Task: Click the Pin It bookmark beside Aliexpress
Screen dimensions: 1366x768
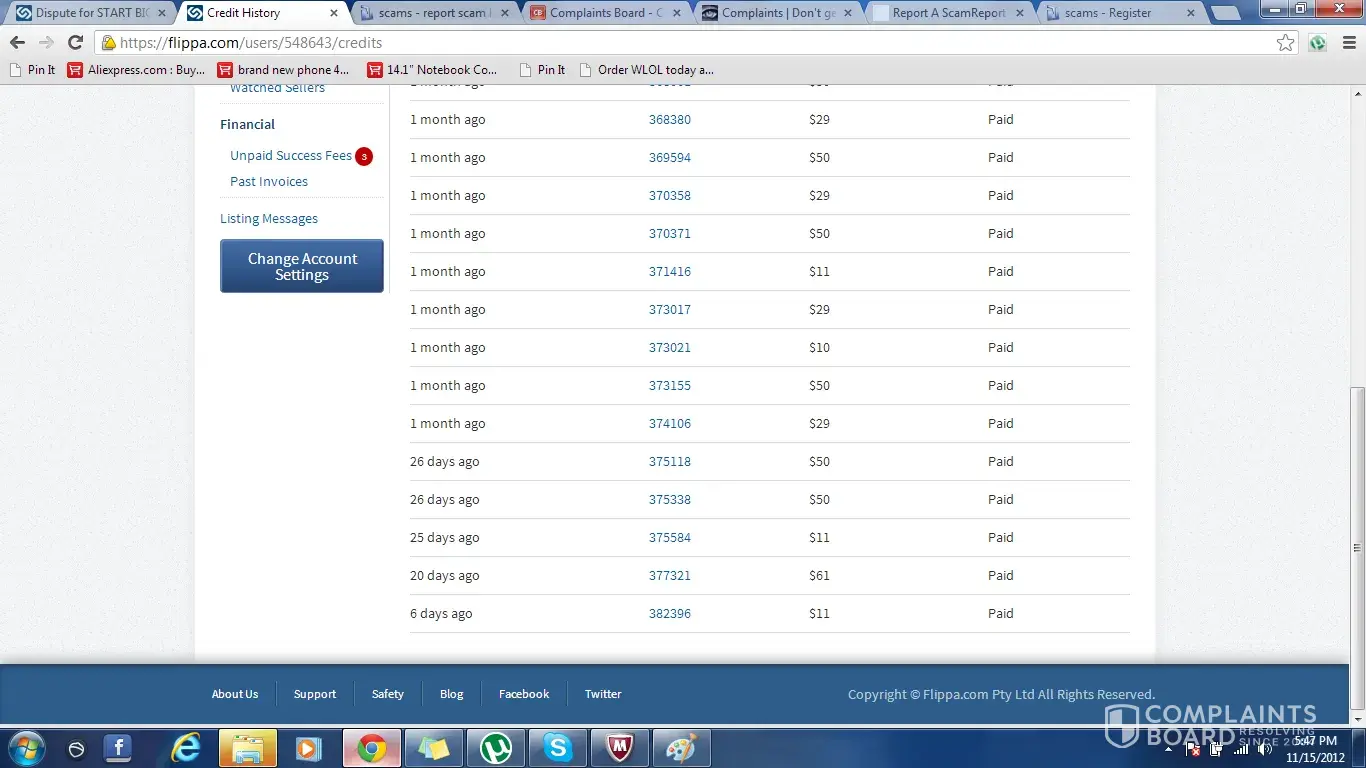Action: (31, 70)
